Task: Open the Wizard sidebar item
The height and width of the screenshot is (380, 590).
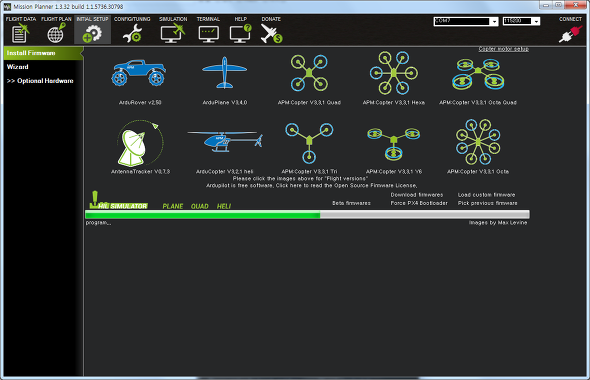Action: [x=18, y=67]
